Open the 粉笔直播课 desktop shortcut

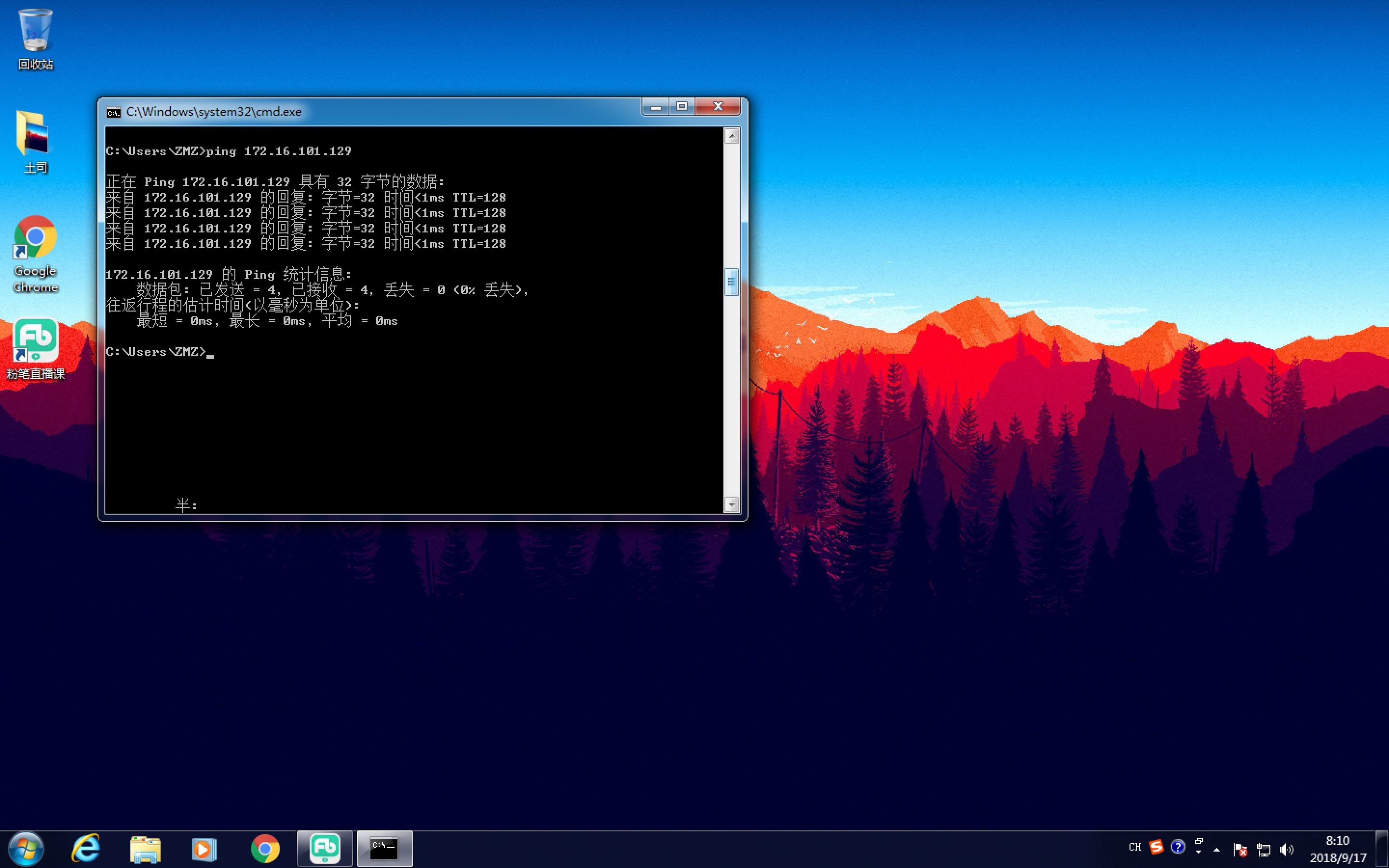pos(36,349)
